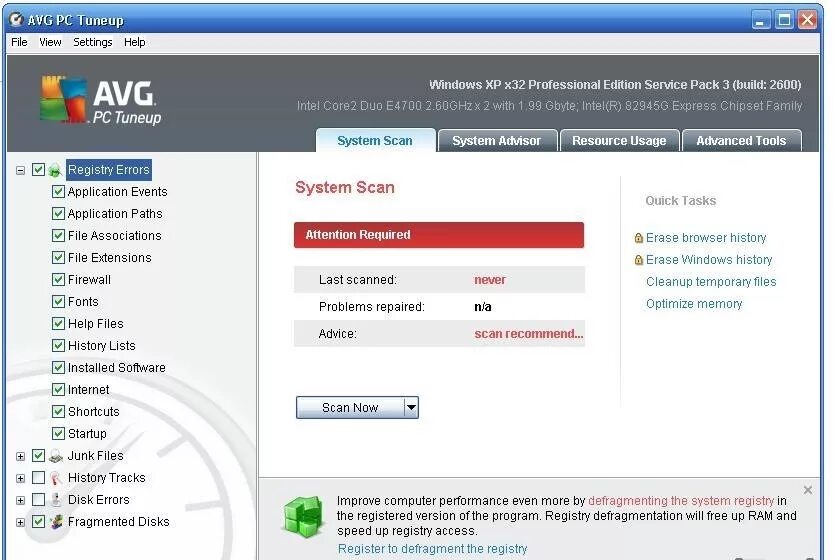834x560 pixels.
Task: Uncheck the Application Events checkbox
Action: [59, 191]
